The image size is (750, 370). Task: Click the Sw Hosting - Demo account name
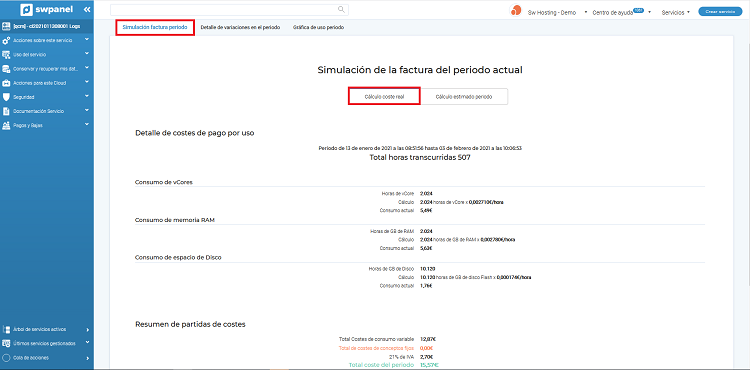[x=551, y=12]
